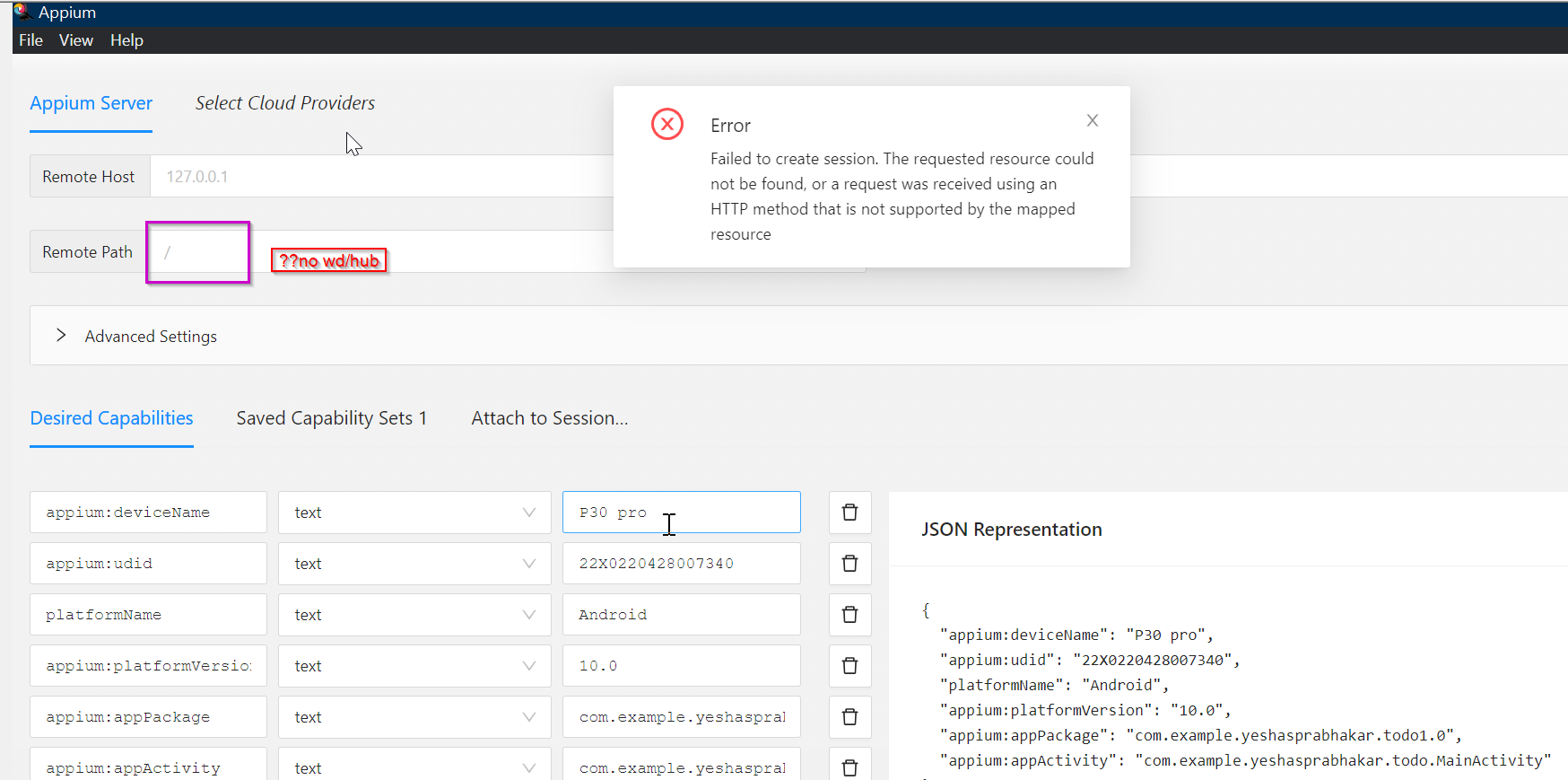Open the Attach to Session tab
1568x780 pixels.
click(x=550, y=418)
